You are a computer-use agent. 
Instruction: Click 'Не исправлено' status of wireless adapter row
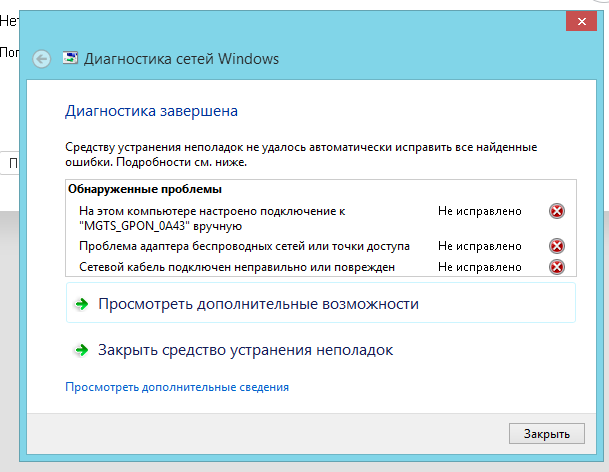[480, 246]
